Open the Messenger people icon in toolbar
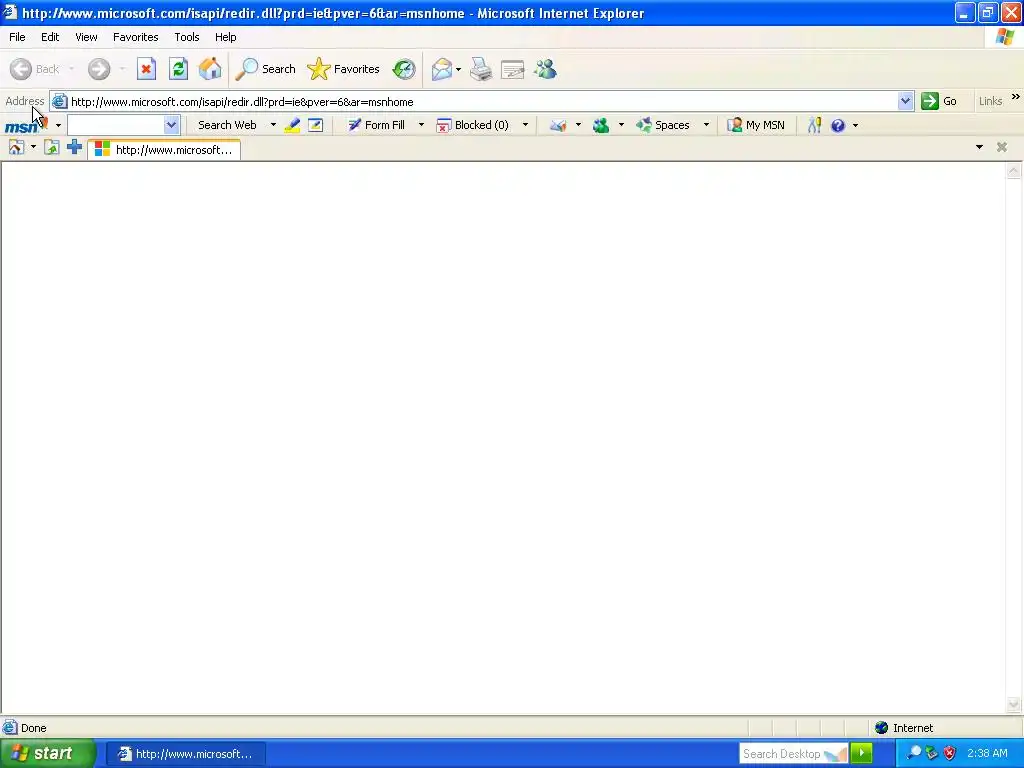The height and width of the screenshot is (768, 1024). pos(545,69)
